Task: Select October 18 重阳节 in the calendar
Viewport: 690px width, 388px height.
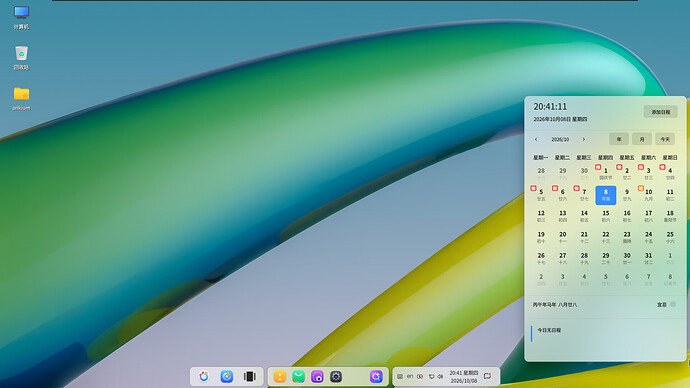Action: pos(670,216)
